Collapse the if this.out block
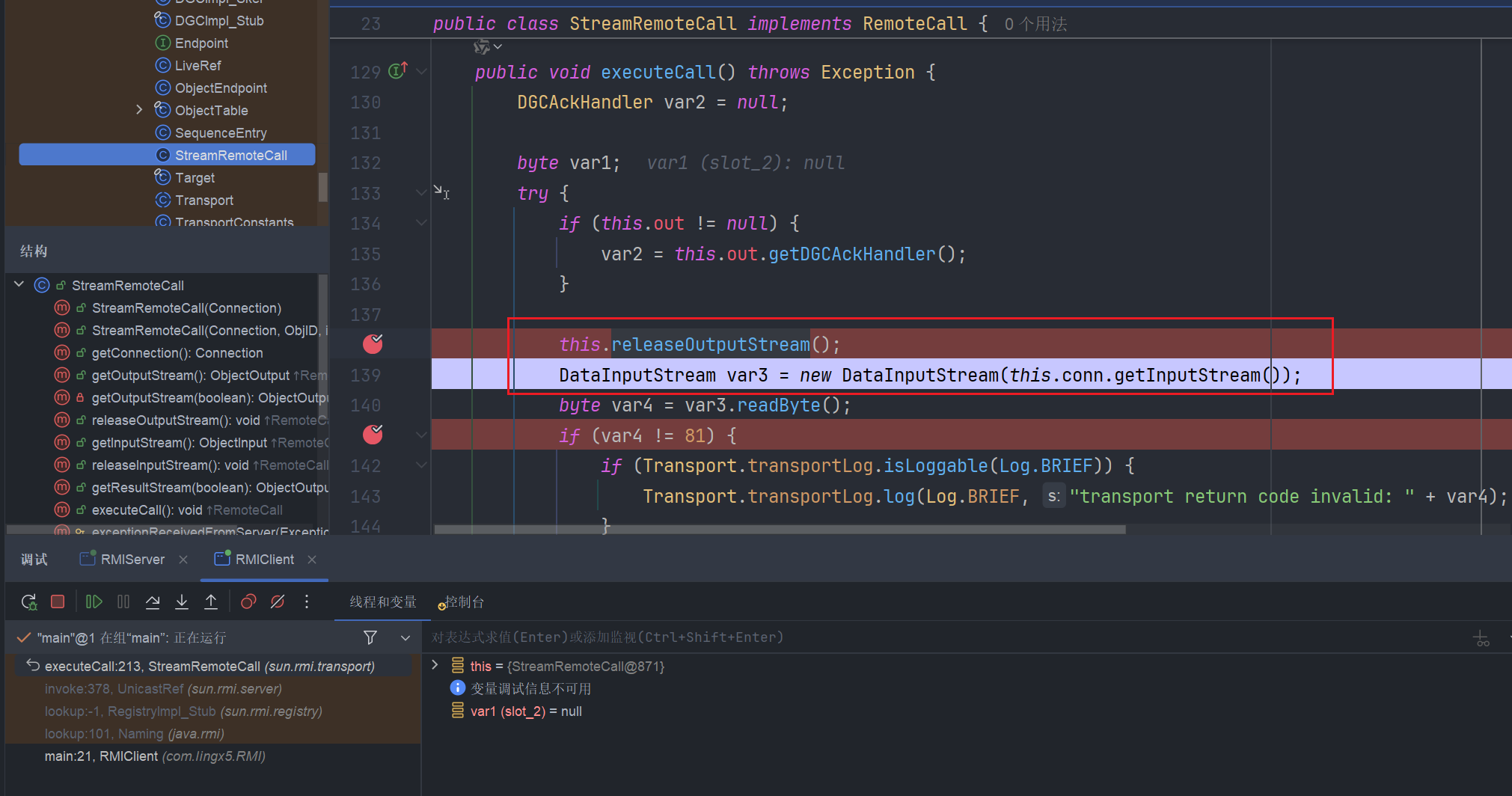The width and height of the screenshot is (1512, 796). 421,223
